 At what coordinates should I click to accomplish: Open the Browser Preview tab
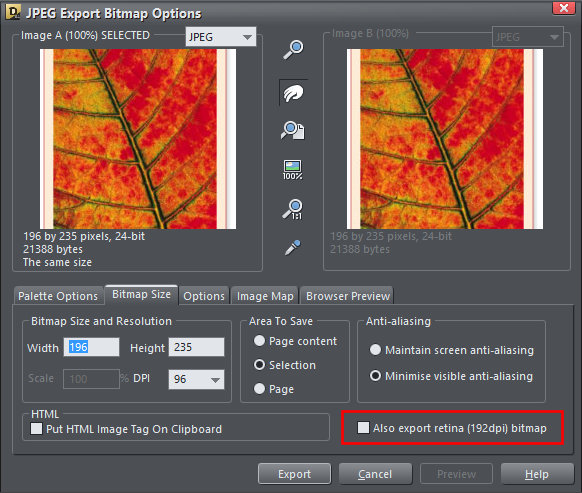click(347, 296)
